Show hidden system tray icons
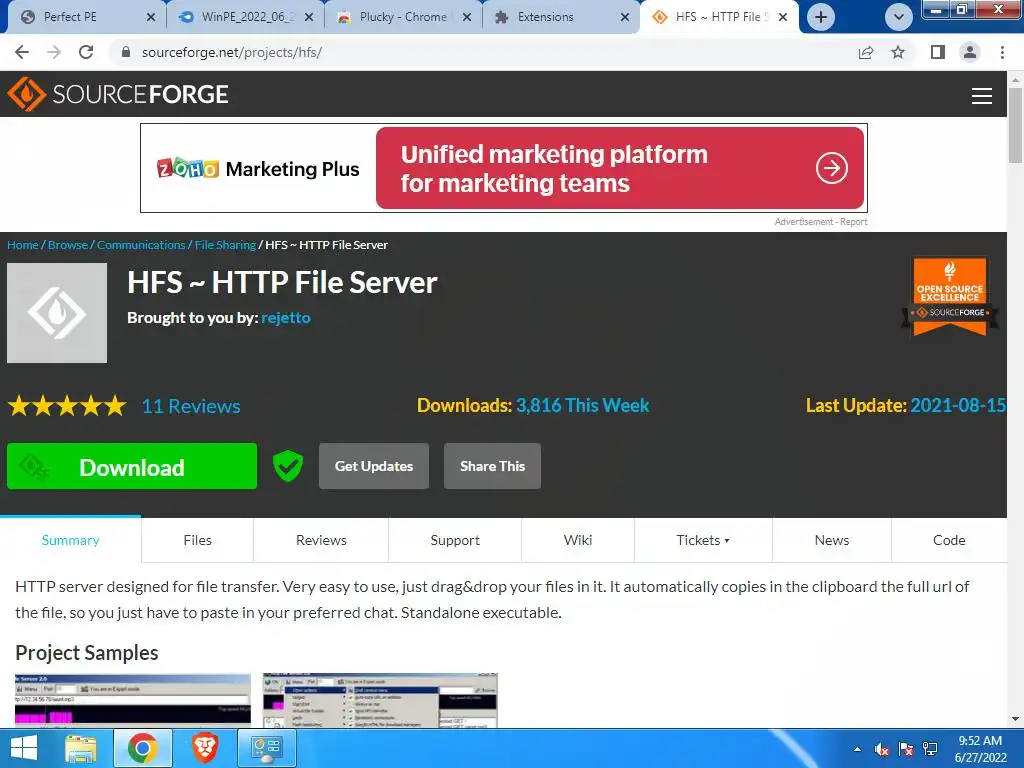Image resolution: width=1024 pixels, height=768 pixels. (x=857, y=749)
